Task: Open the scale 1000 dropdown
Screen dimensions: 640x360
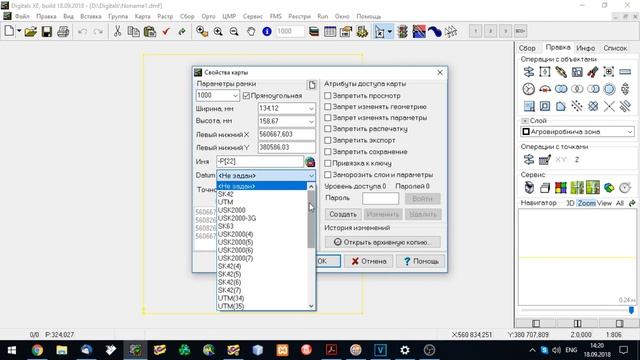Action: 235,96
